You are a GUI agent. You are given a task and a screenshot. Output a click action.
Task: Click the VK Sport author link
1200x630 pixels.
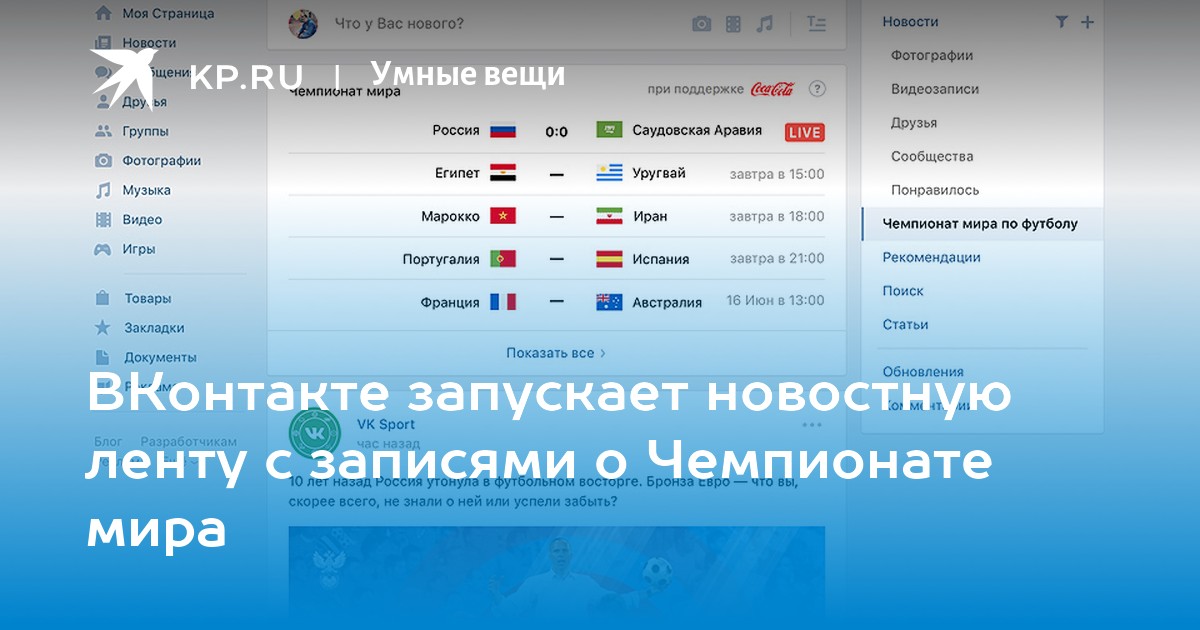pos(386,424)
